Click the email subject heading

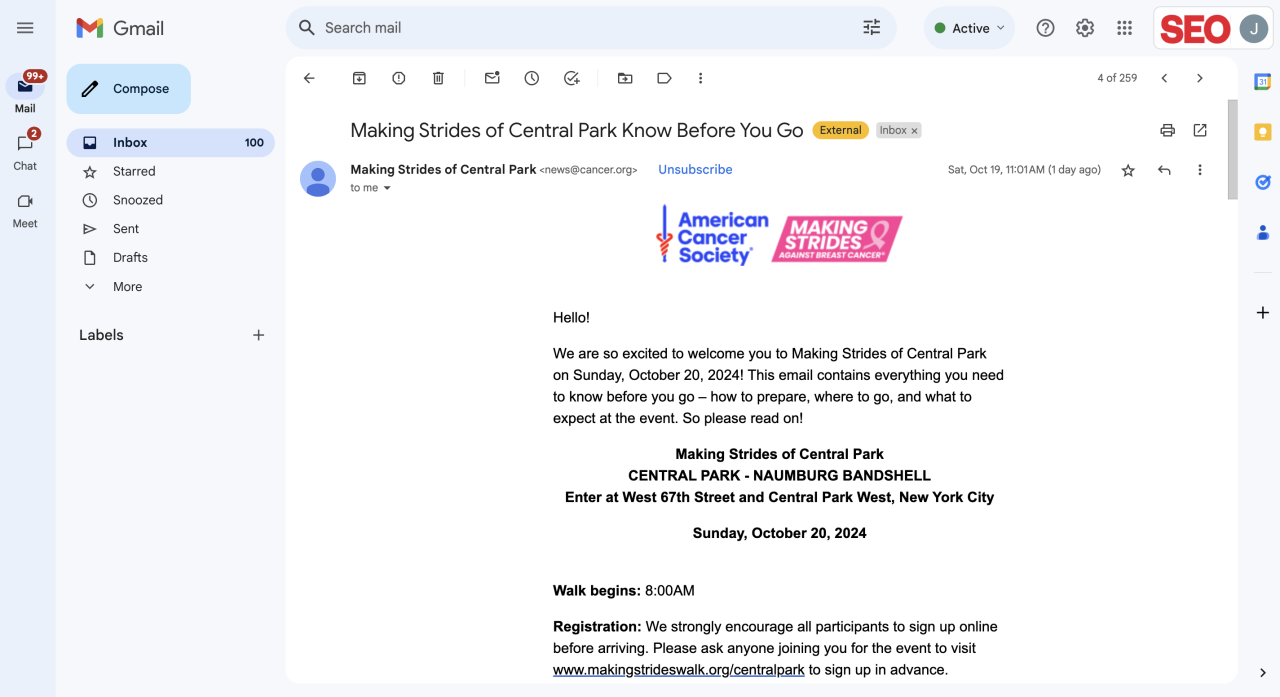[x=577, y=130]
